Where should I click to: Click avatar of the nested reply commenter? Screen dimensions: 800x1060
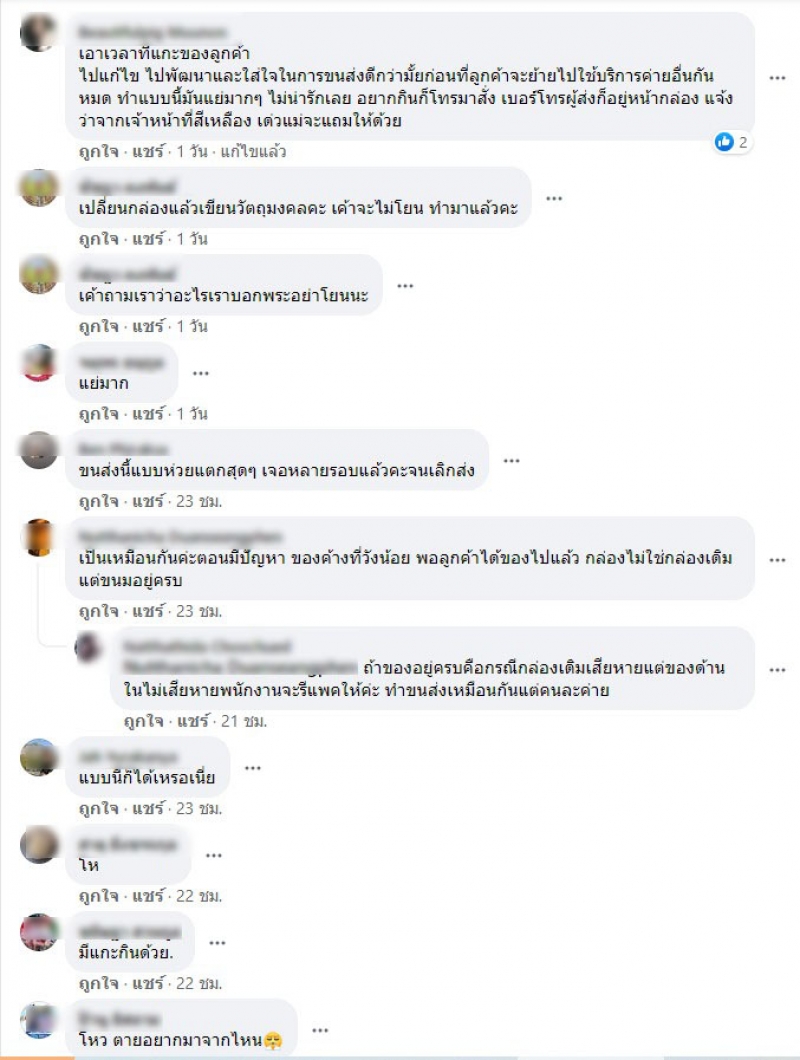(89, 648)
